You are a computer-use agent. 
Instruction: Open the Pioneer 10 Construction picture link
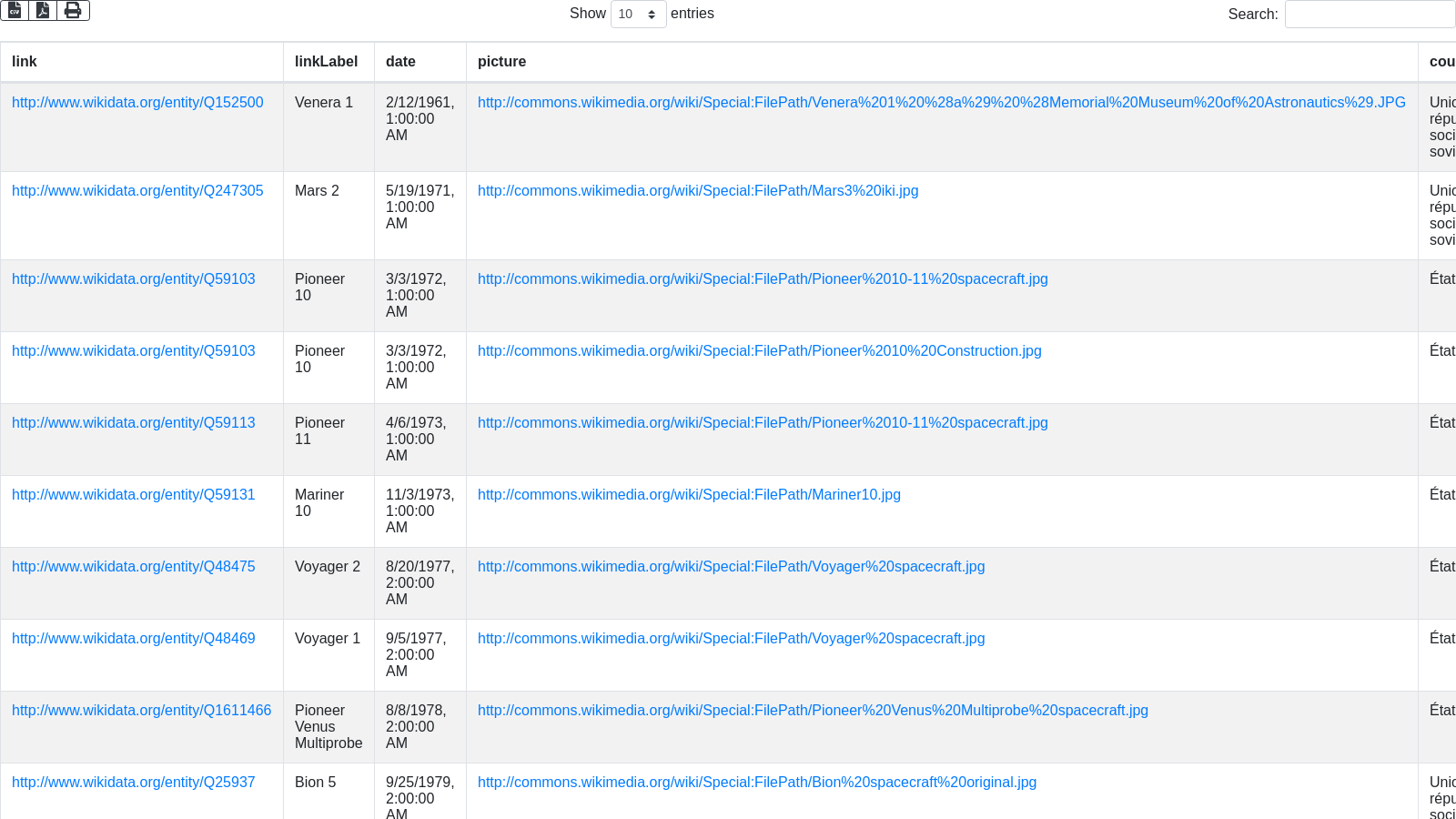759,351
